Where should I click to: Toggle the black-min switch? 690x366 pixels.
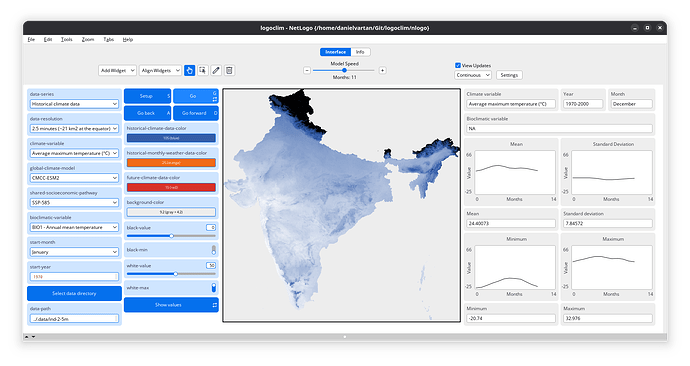point(213,250)
